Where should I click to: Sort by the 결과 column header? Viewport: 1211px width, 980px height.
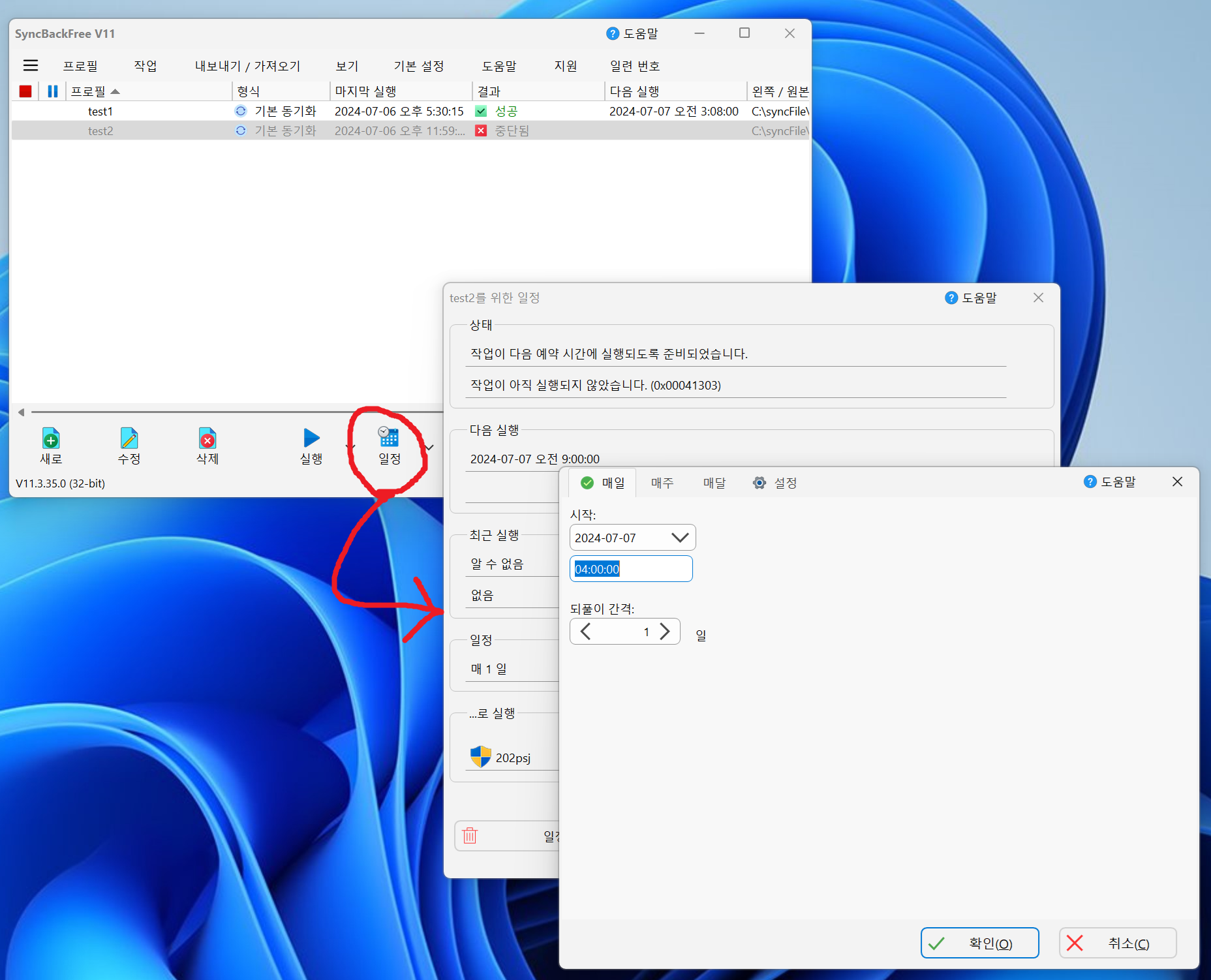[539, 91]
